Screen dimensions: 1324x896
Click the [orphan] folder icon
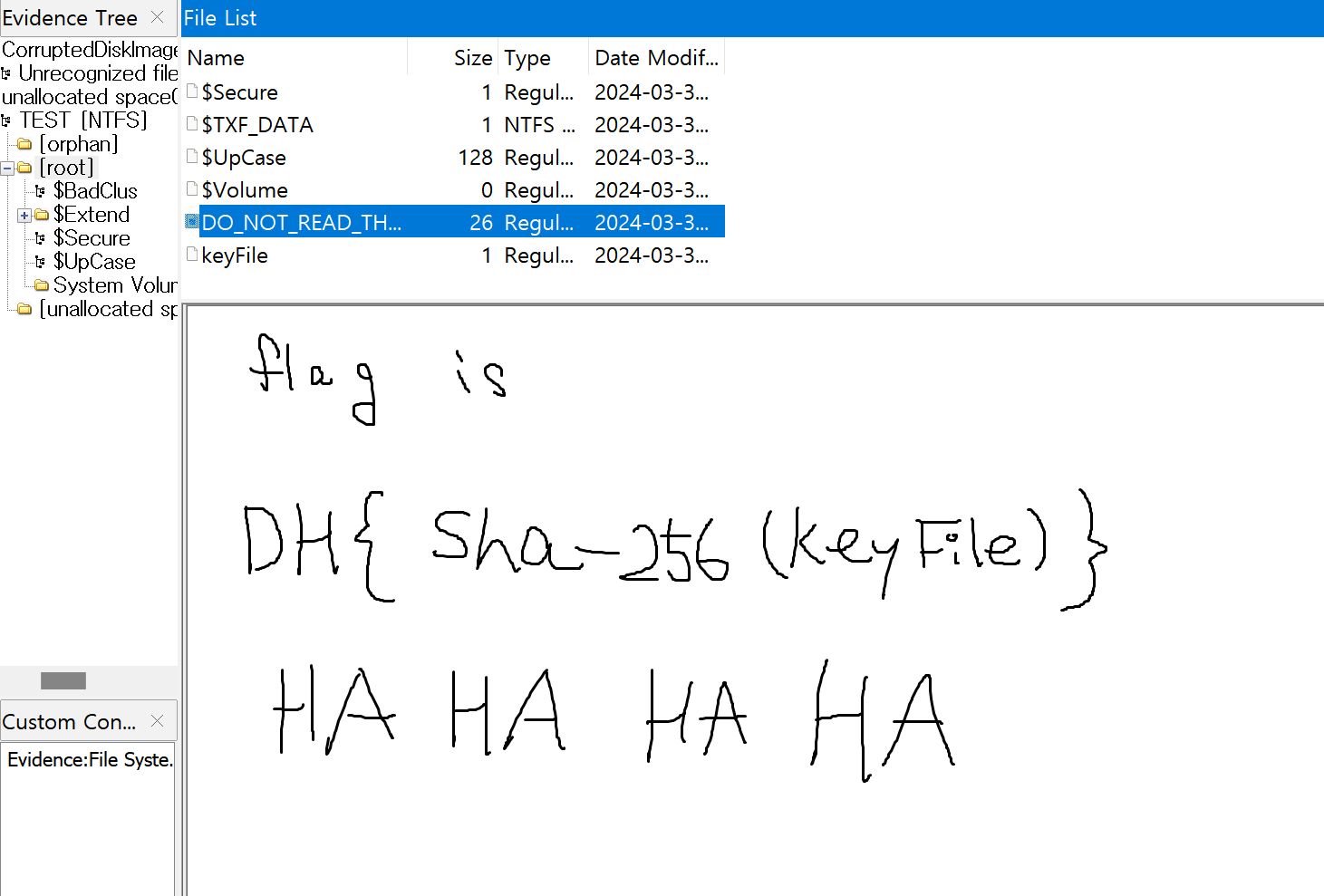tap(24, 143)
